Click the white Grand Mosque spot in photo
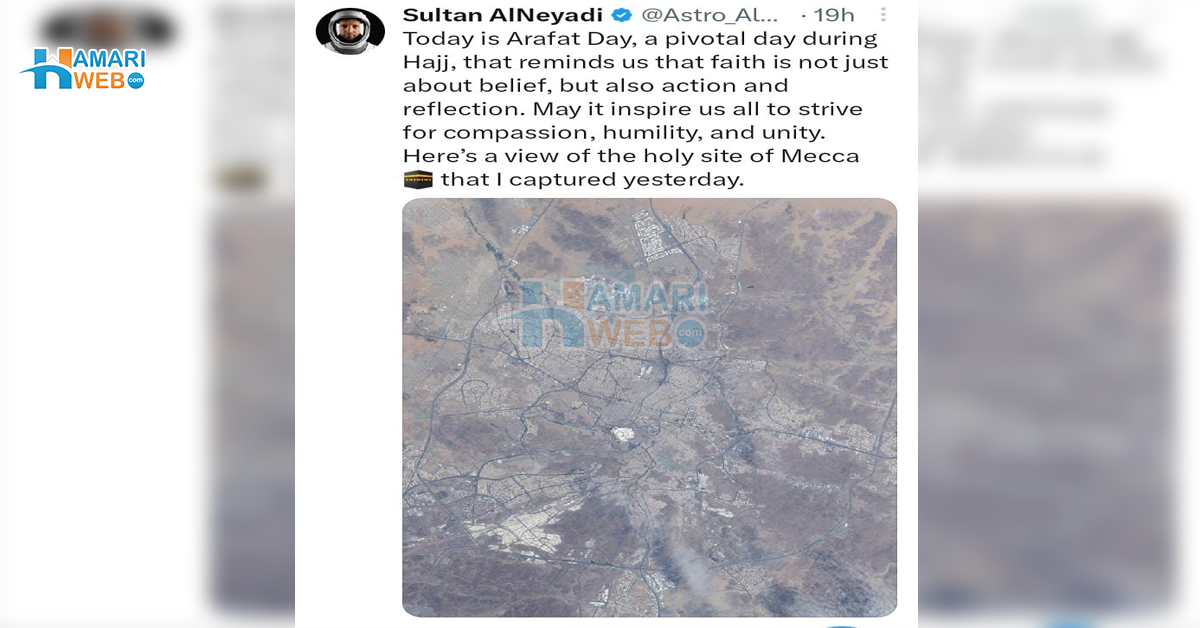The width and height of the screenshot is (1200, 628). pos(624,436)
